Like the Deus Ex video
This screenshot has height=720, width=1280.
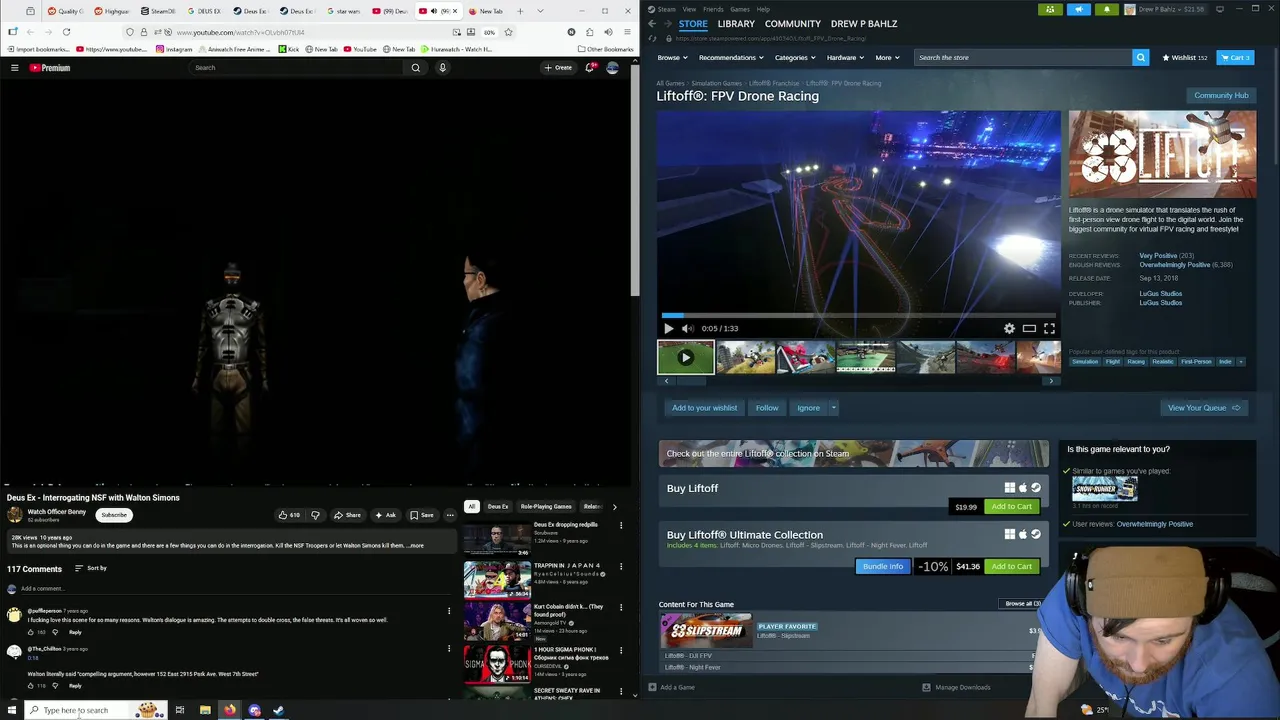(x=289, y=515)
